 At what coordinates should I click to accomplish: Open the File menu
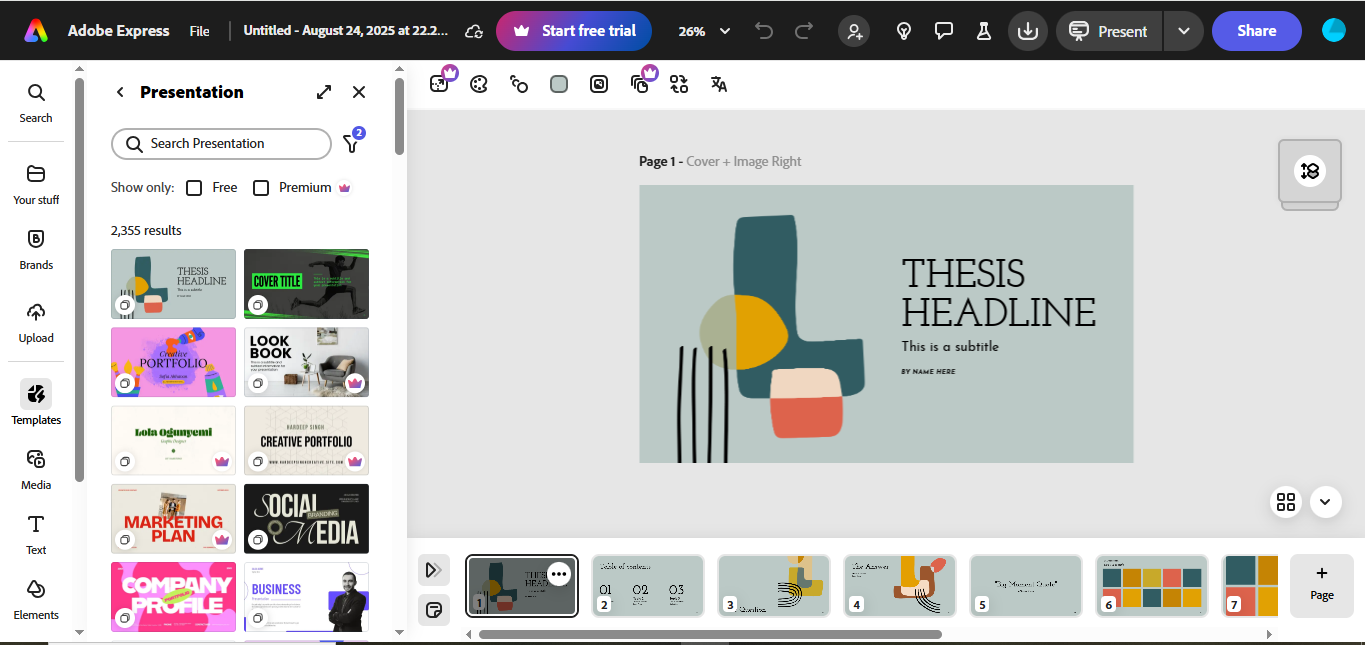tap(199, 31)
